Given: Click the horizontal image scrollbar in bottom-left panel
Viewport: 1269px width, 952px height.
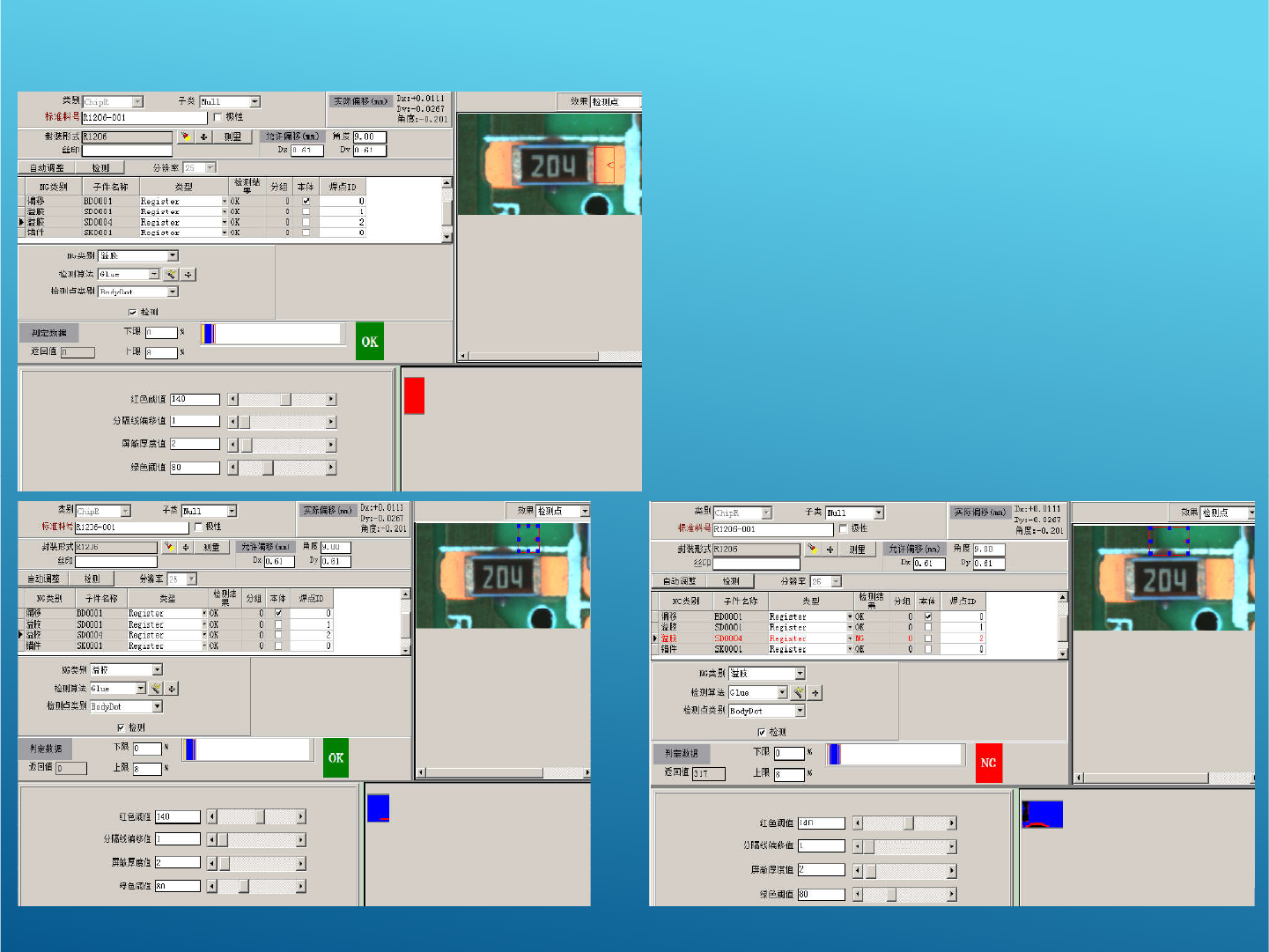Looking at the screenshot, I should point(503,772).
